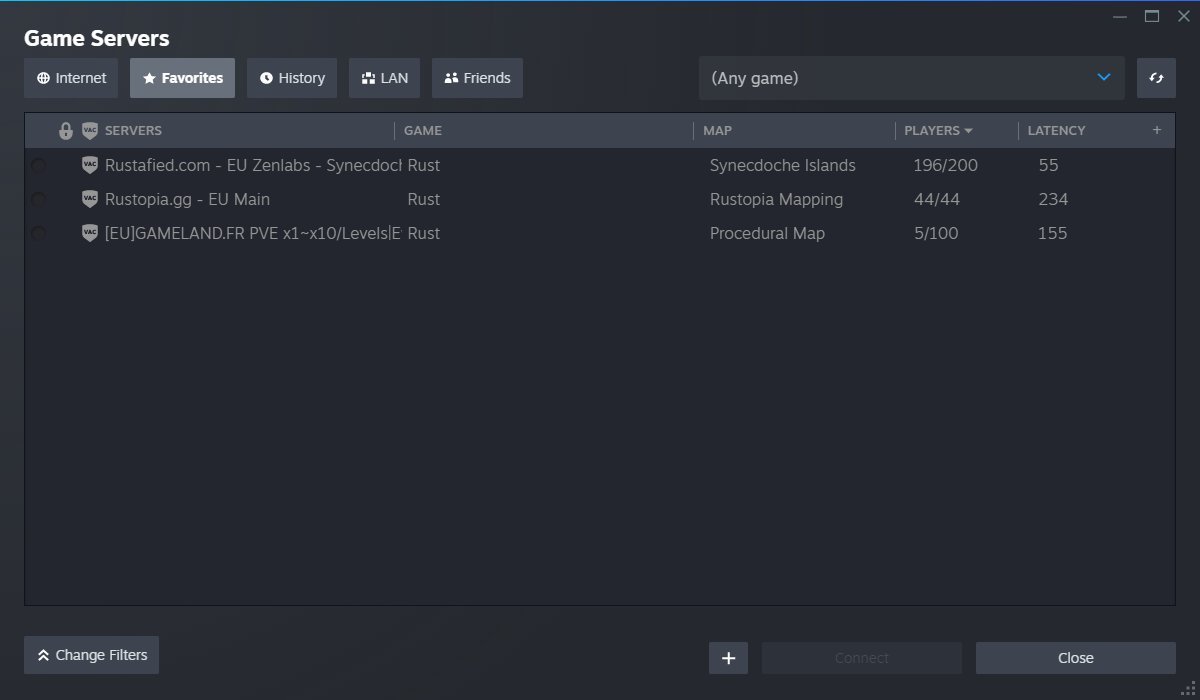Click the add server plus button
The height and width of the screenshot is (700, 1200).
pos(728,658)
